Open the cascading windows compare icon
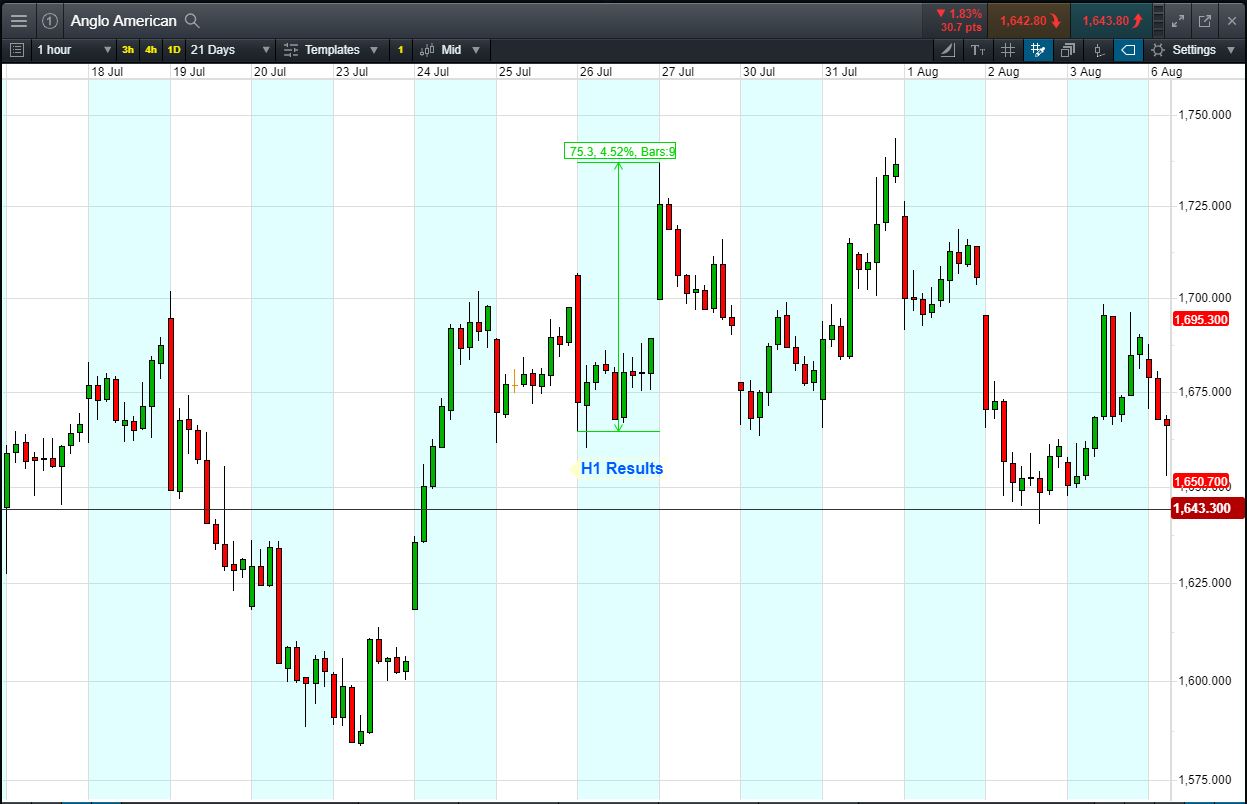 tap(1068, 50)
